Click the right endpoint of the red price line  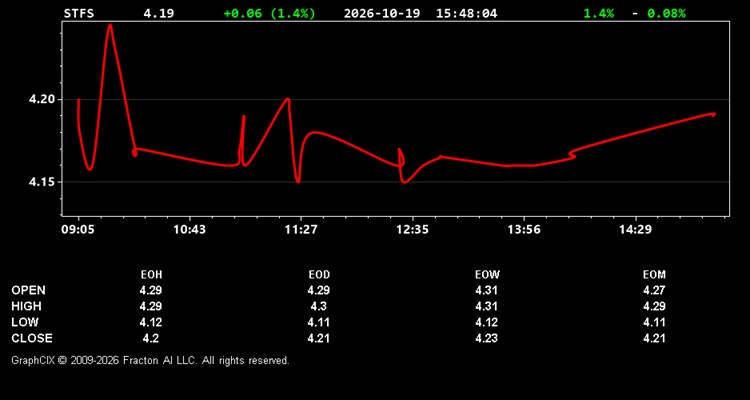pyautogui.click(x=714, y=114)
